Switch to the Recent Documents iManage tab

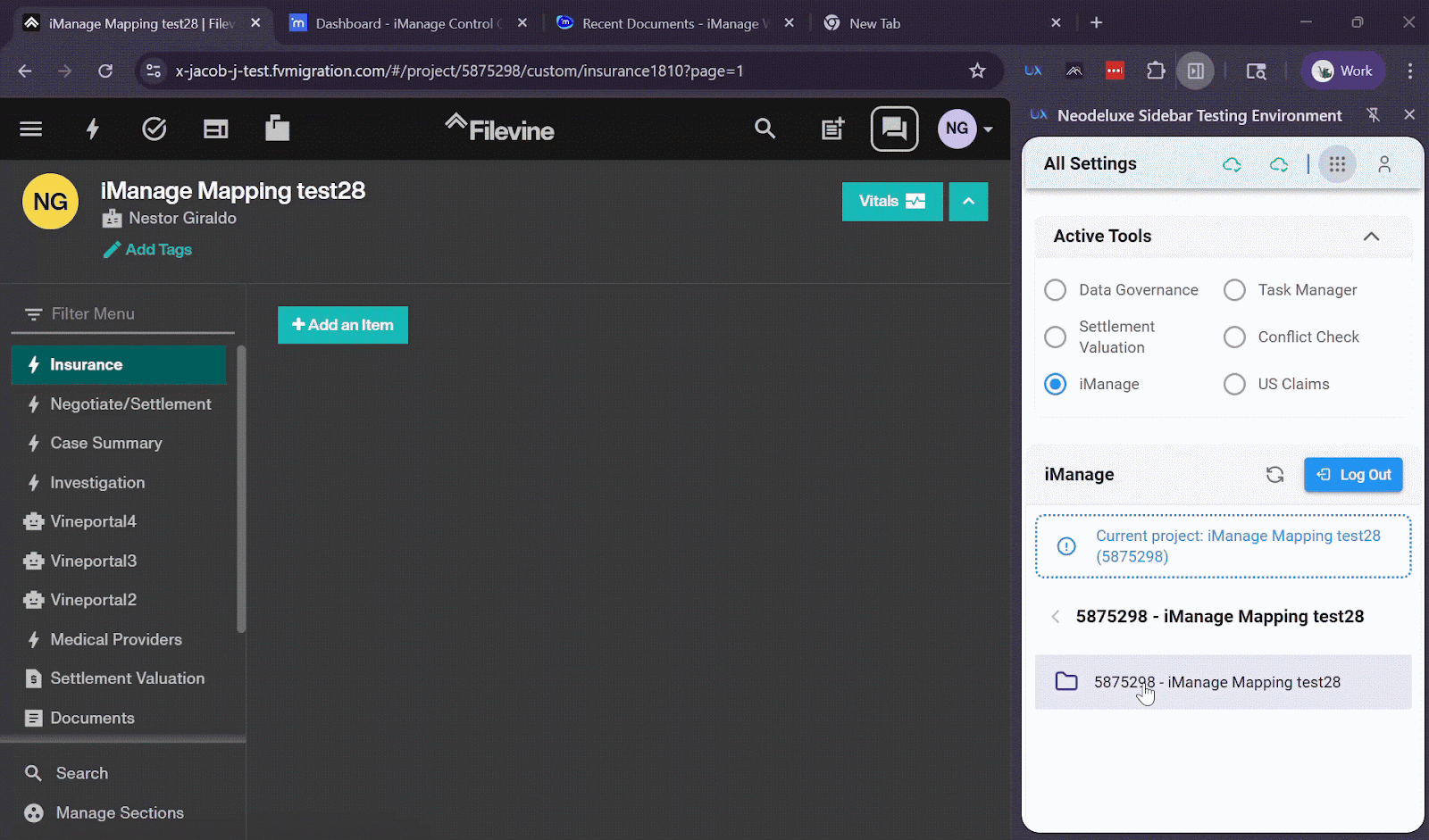pyautogui.click(x=675, y=24)
